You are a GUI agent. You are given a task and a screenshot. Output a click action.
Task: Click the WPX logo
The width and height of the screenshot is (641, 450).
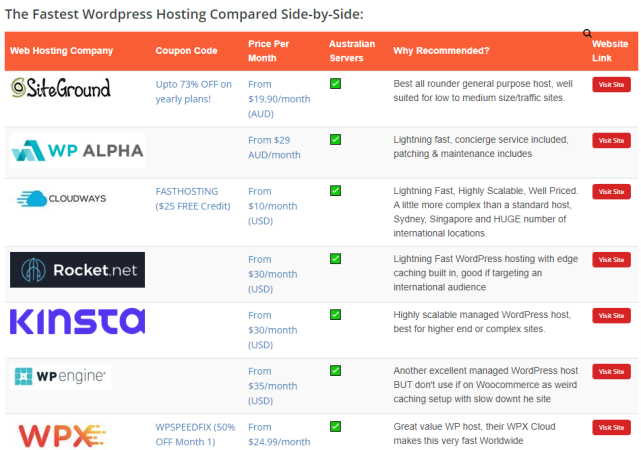click(x=61, y=436)
